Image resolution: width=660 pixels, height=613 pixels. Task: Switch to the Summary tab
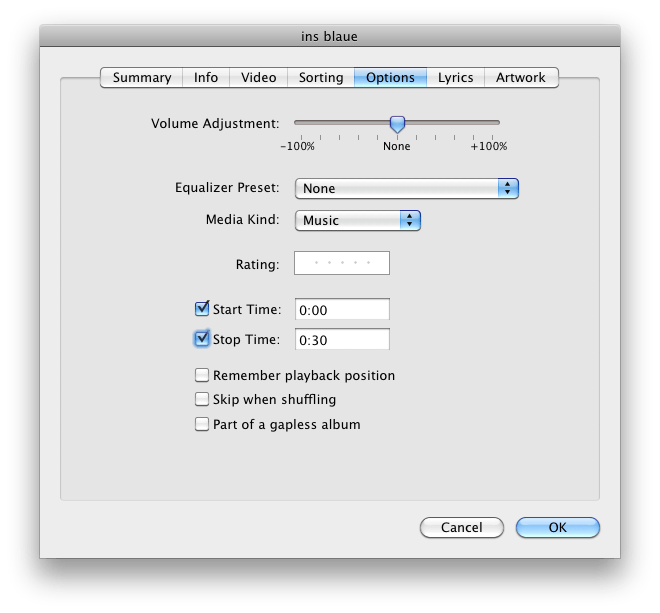[142, 77]
